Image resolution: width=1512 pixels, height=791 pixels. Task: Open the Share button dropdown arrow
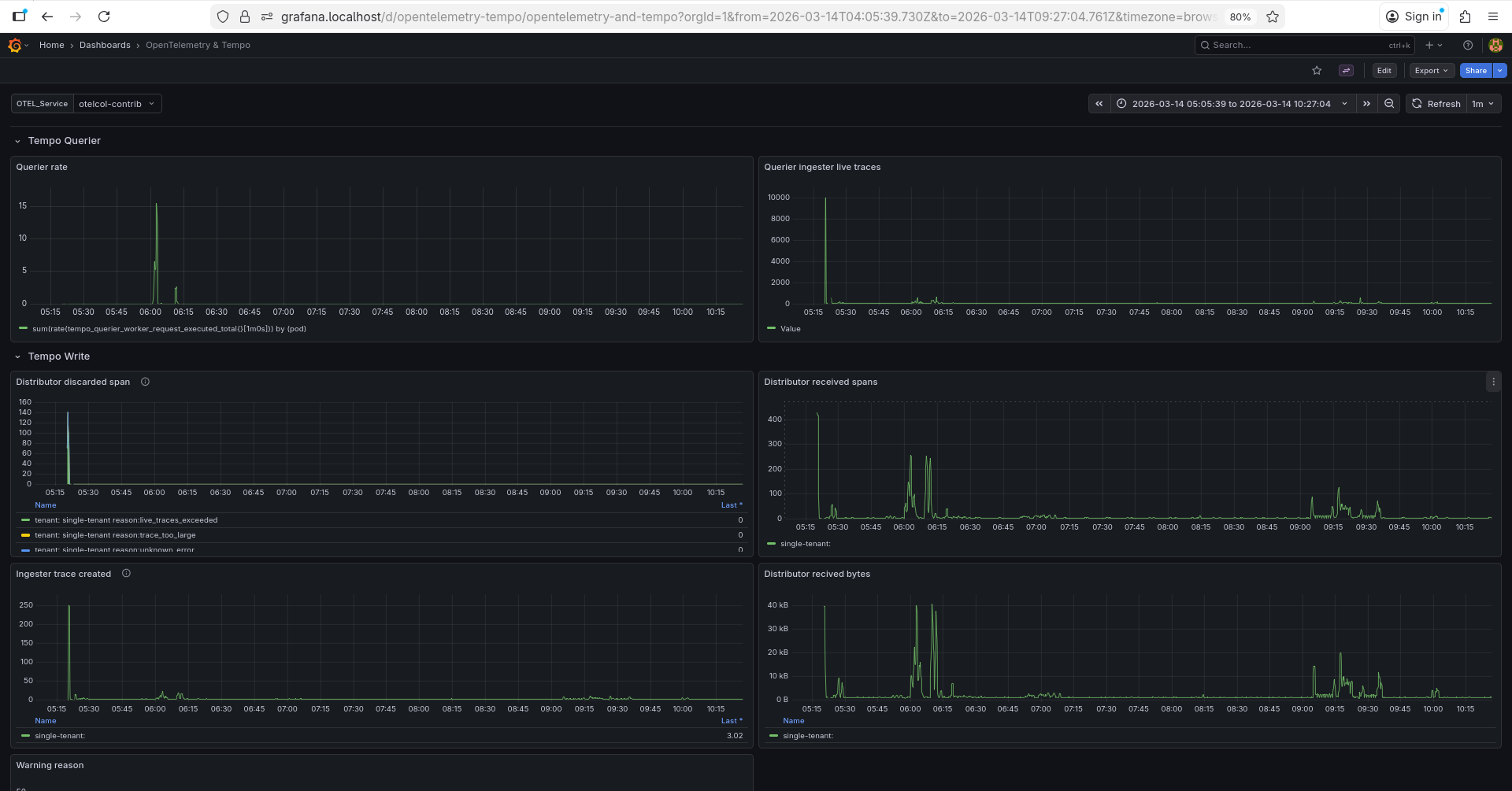pos(1500,71)
